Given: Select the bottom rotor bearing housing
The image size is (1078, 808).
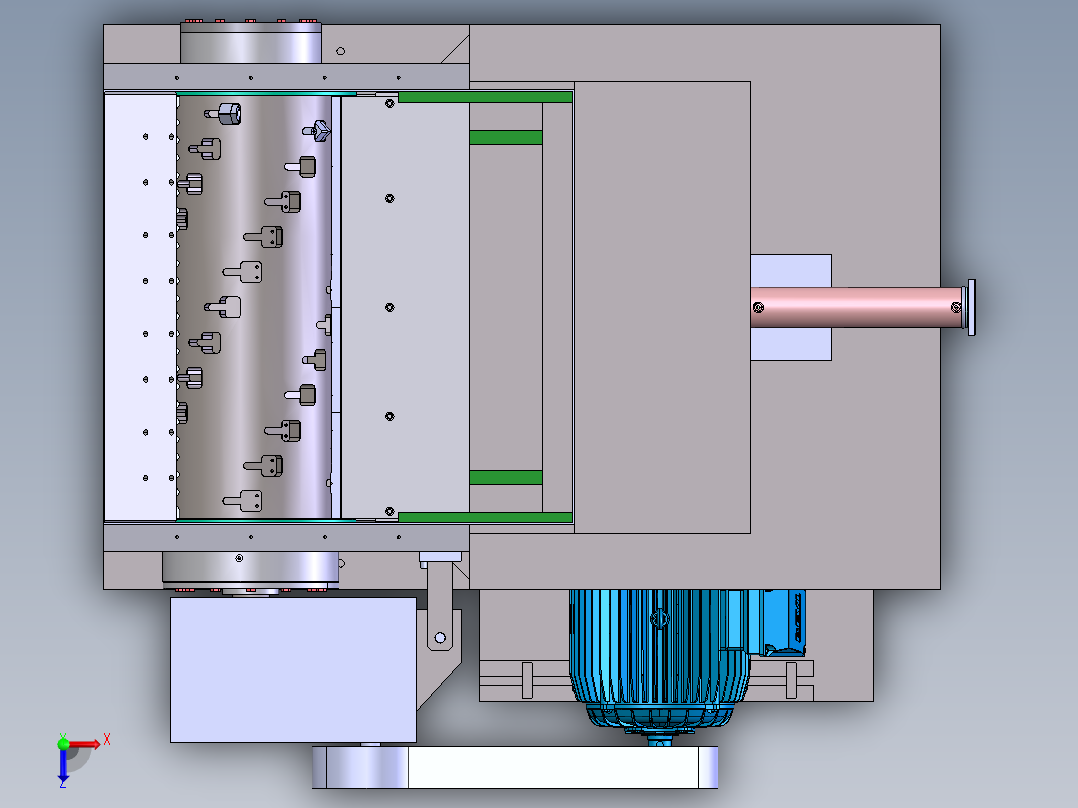Looking at the screenshot, I should point(250,569).
